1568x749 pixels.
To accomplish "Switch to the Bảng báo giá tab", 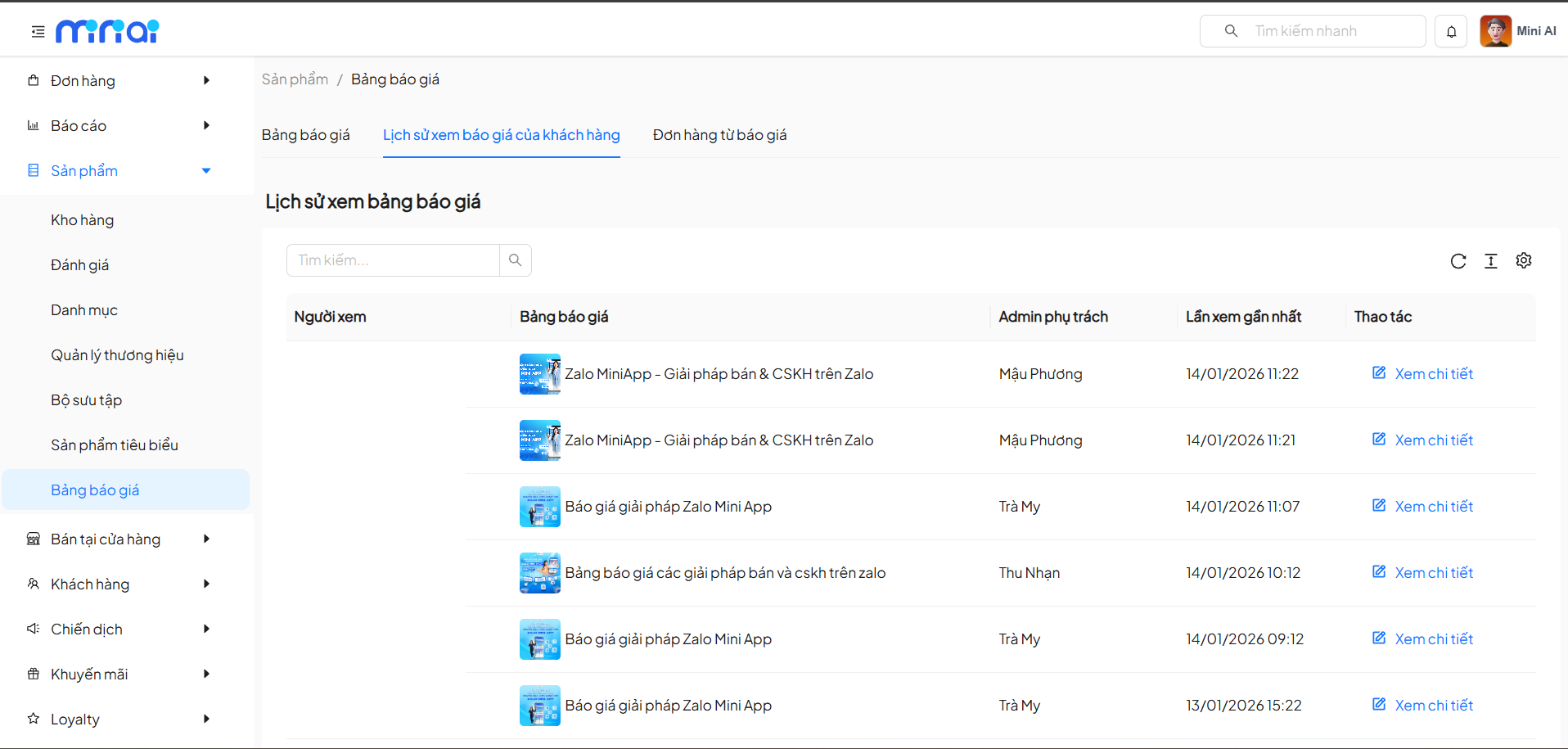I will coord(305,135).
